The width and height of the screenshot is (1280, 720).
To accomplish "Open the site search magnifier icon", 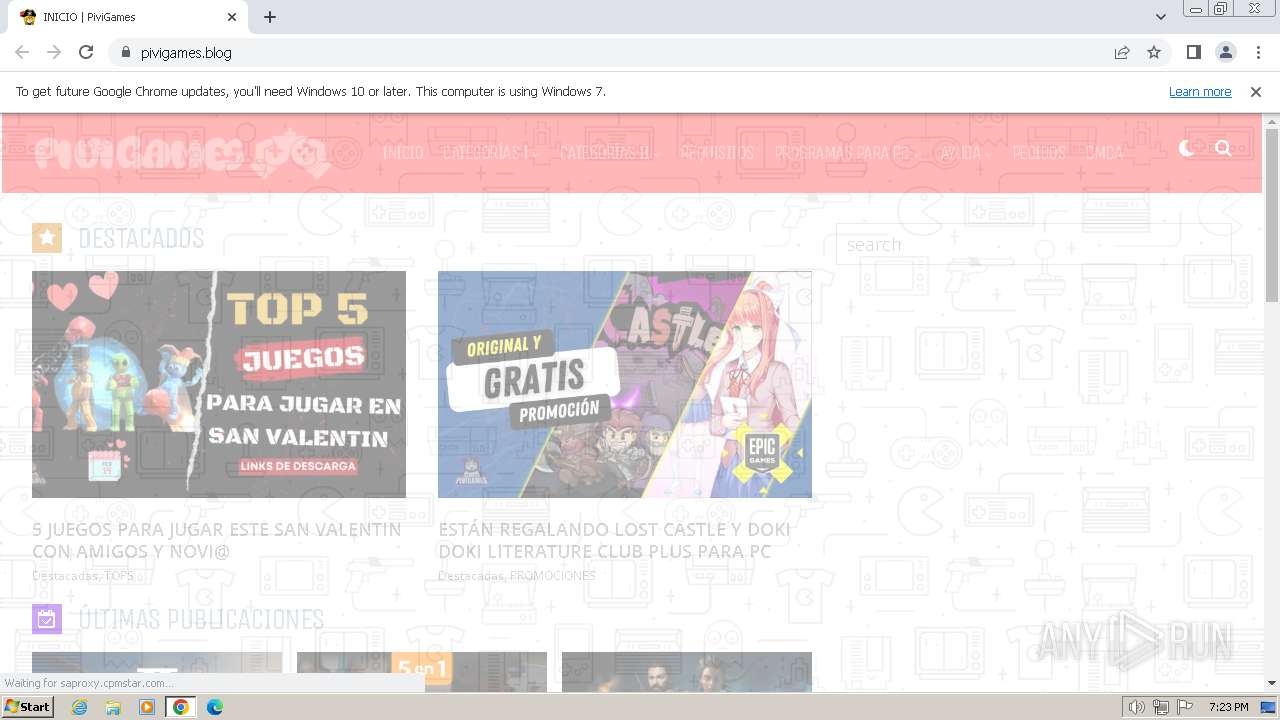I will coord(1223,148).
